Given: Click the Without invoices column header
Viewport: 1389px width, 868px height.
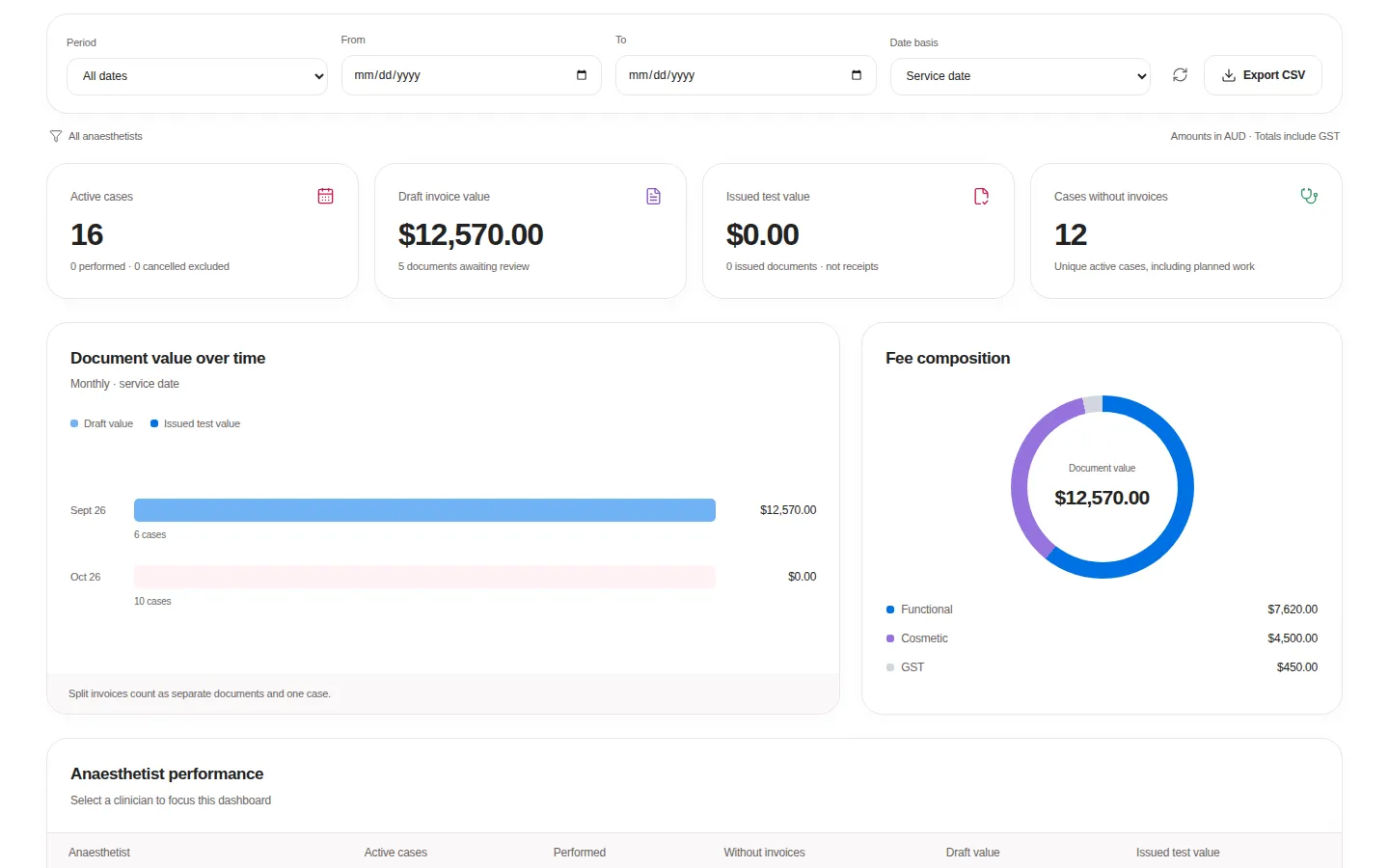Looking at the screenshot, I should pyautogui.click(x=764, y=853).
